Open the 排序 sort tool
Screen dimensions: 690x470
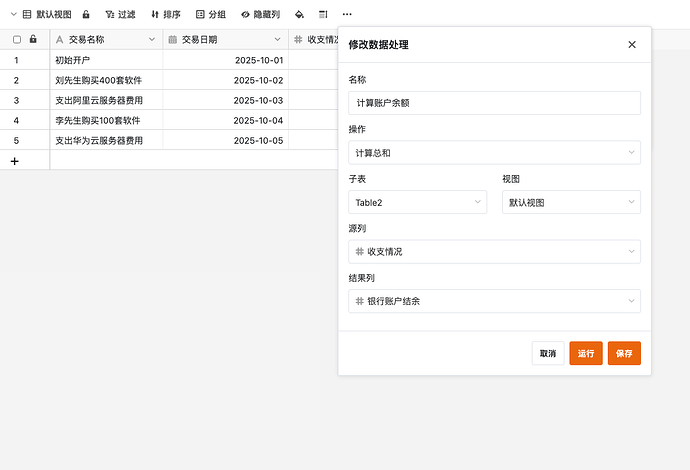[x=165, y=15]
